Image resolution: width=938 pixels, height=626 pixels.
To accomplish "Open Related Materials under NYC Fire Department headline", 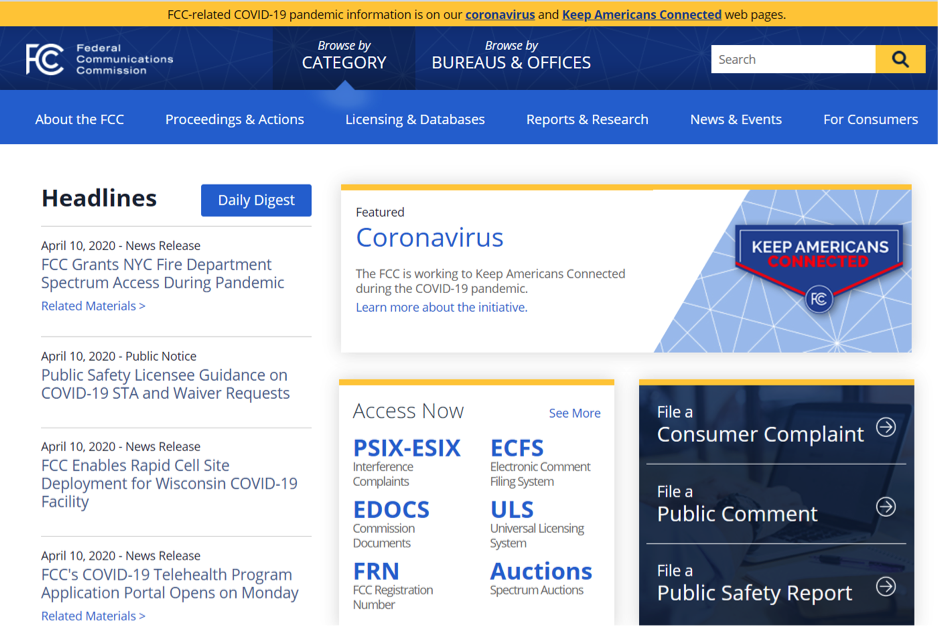I will 93,306.
